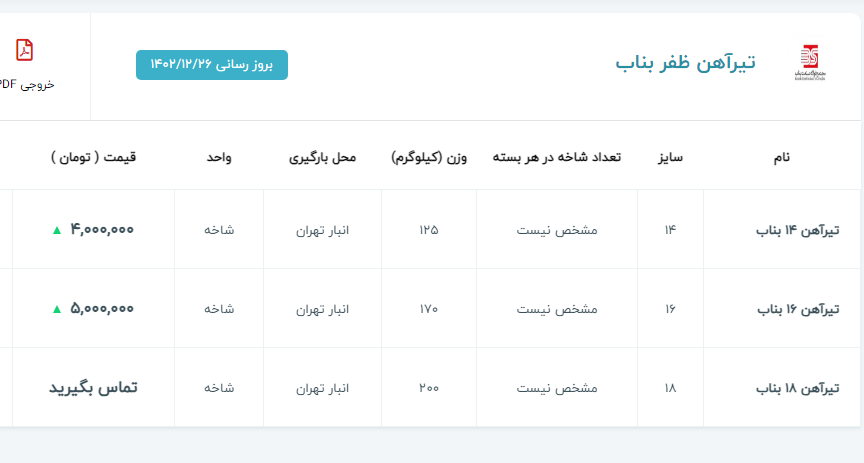864x463 pixels.
Task: Click the محل بارگیری column header
Action: 322,158
